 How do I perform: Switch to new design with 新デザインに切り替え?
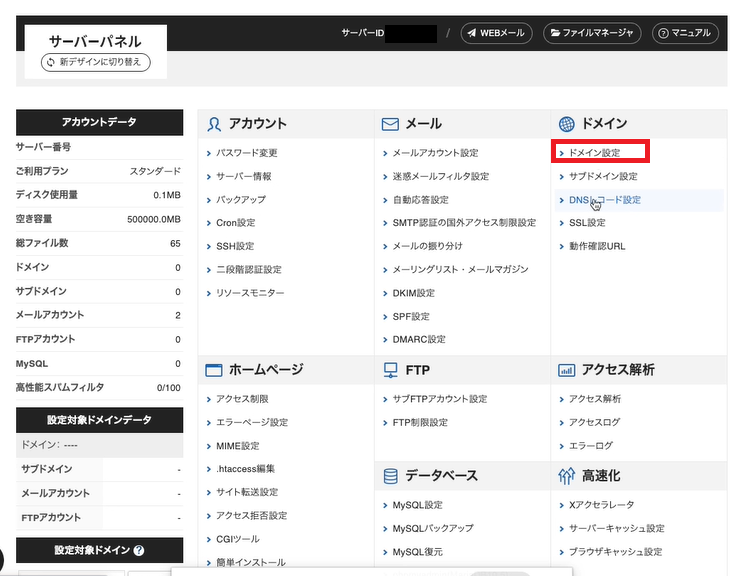(x=96, y=62)
